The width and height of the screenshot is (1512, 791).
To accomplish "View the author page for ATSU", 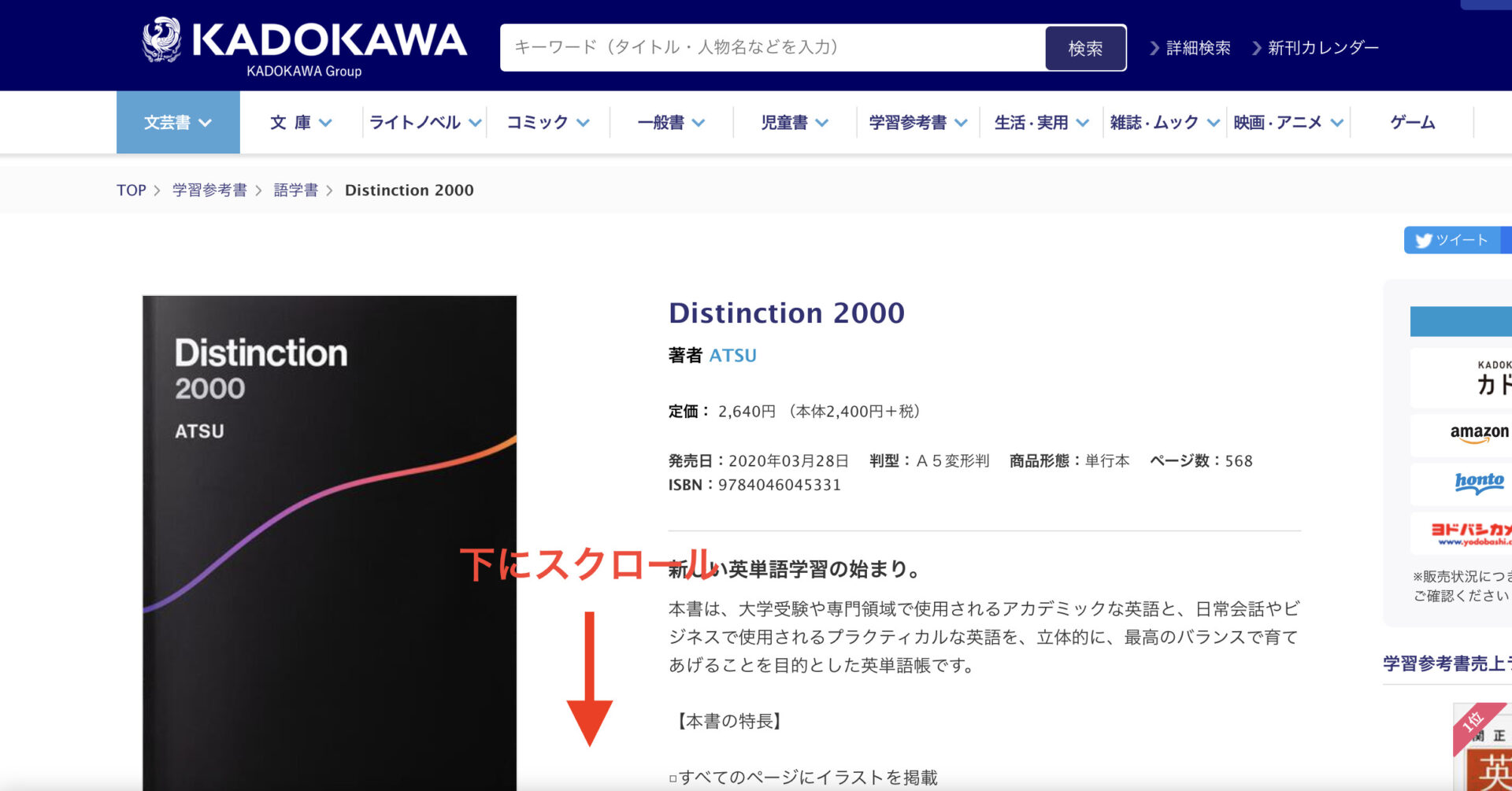I will click(x=734, y=355).
